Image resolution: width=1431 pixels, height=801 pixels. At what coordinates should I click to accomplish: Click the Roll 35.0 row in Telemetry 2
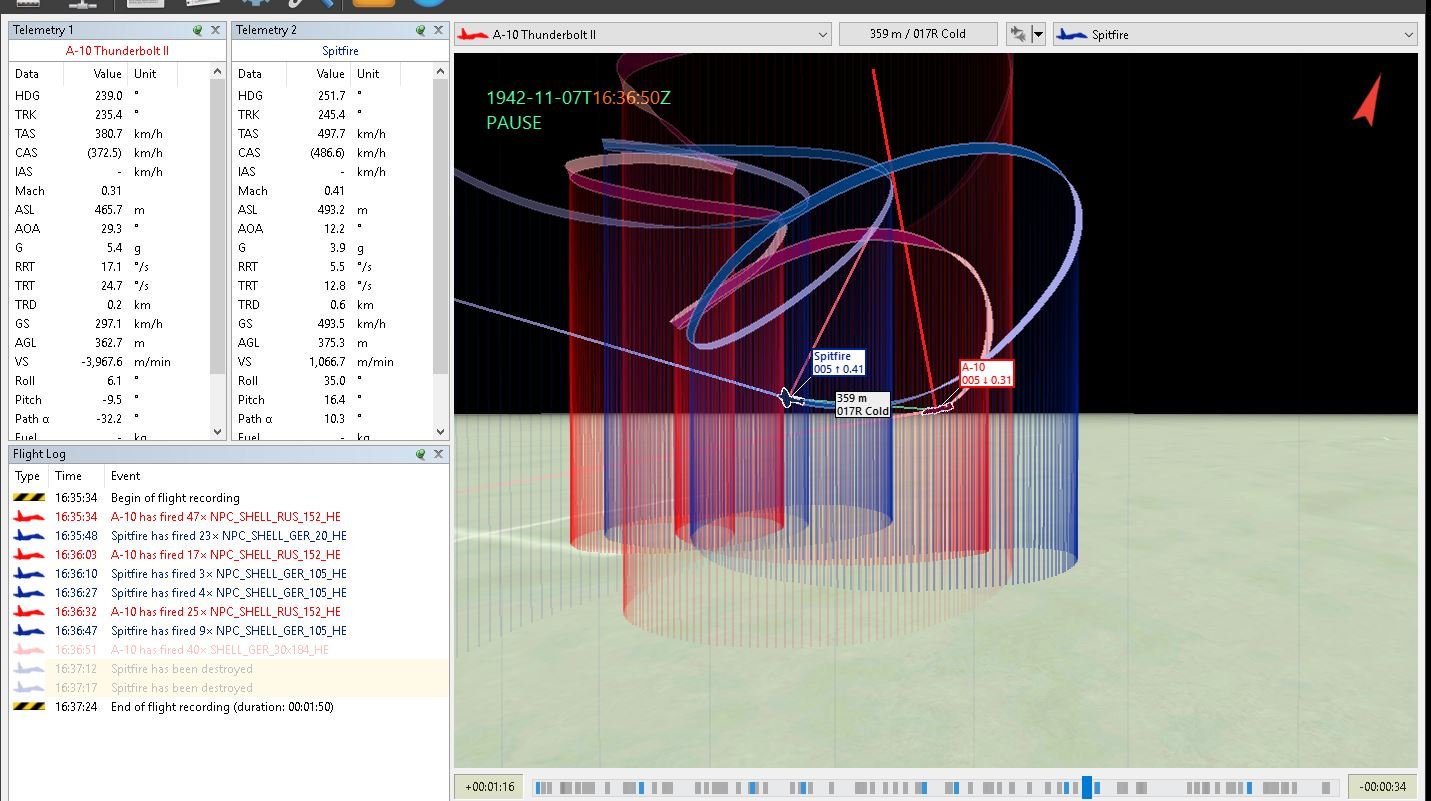tap(333, 381)
